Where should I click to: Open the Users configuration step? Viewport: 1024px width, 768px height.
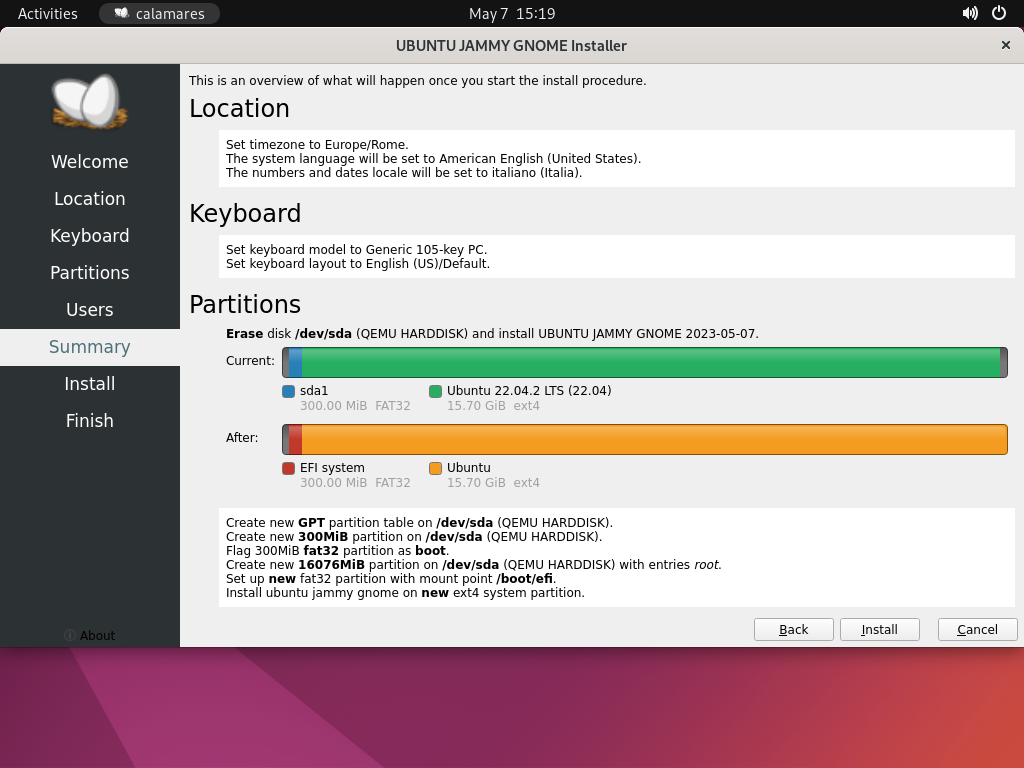pyautogui.click(x=89, y=309)
